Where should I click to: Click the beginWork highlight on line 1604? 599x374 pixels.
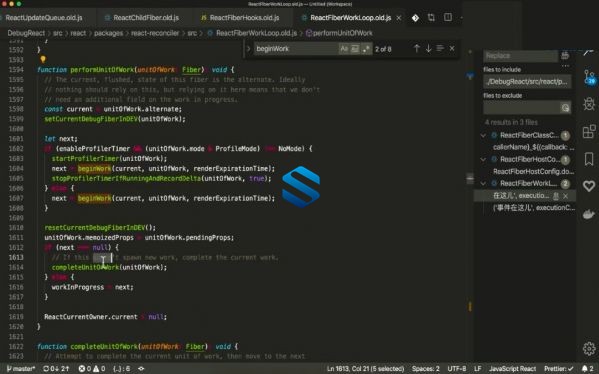[x=94, y=168]
